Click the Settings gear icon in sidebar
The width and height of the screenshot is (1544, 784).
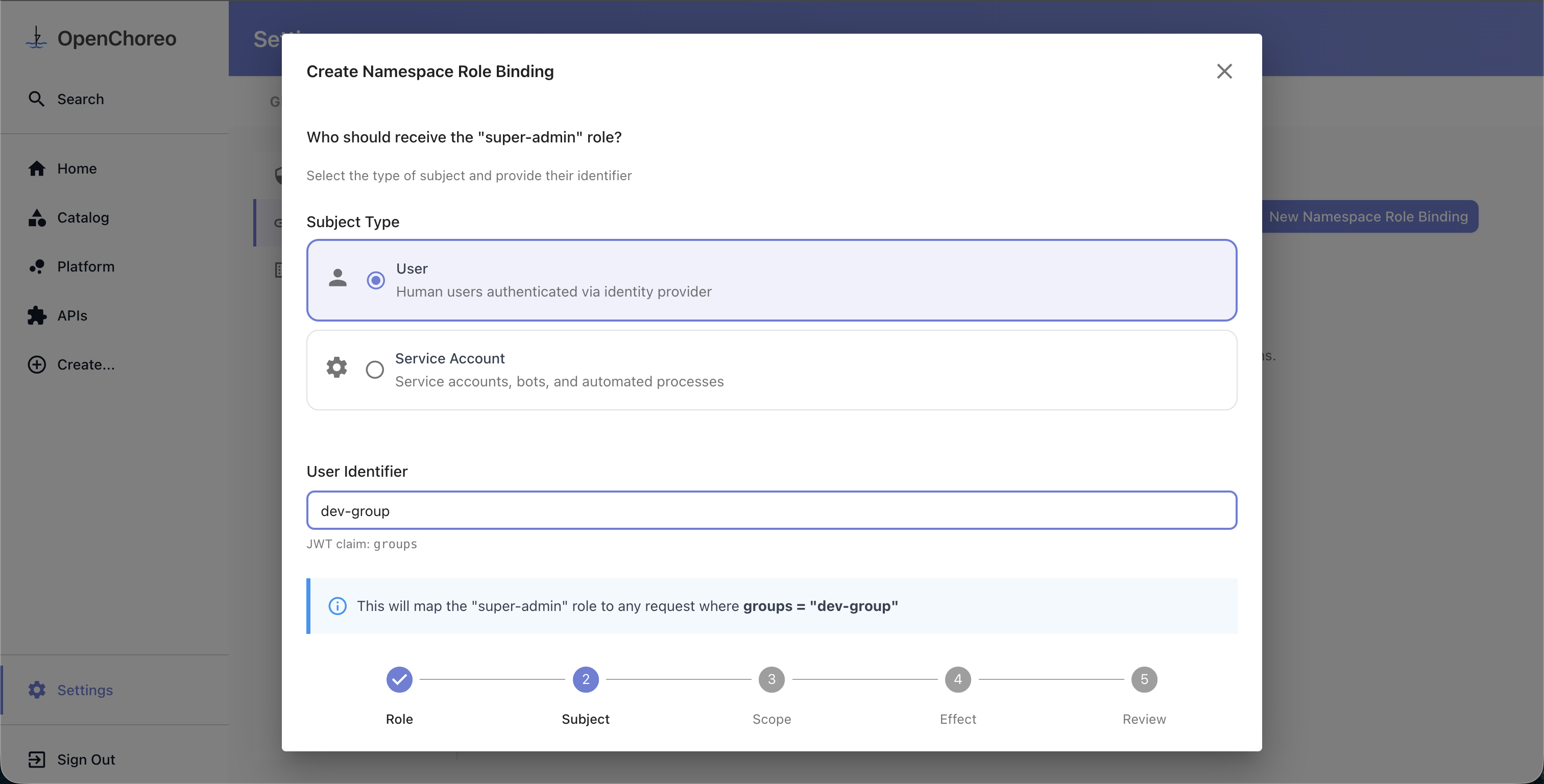(37, 690)
